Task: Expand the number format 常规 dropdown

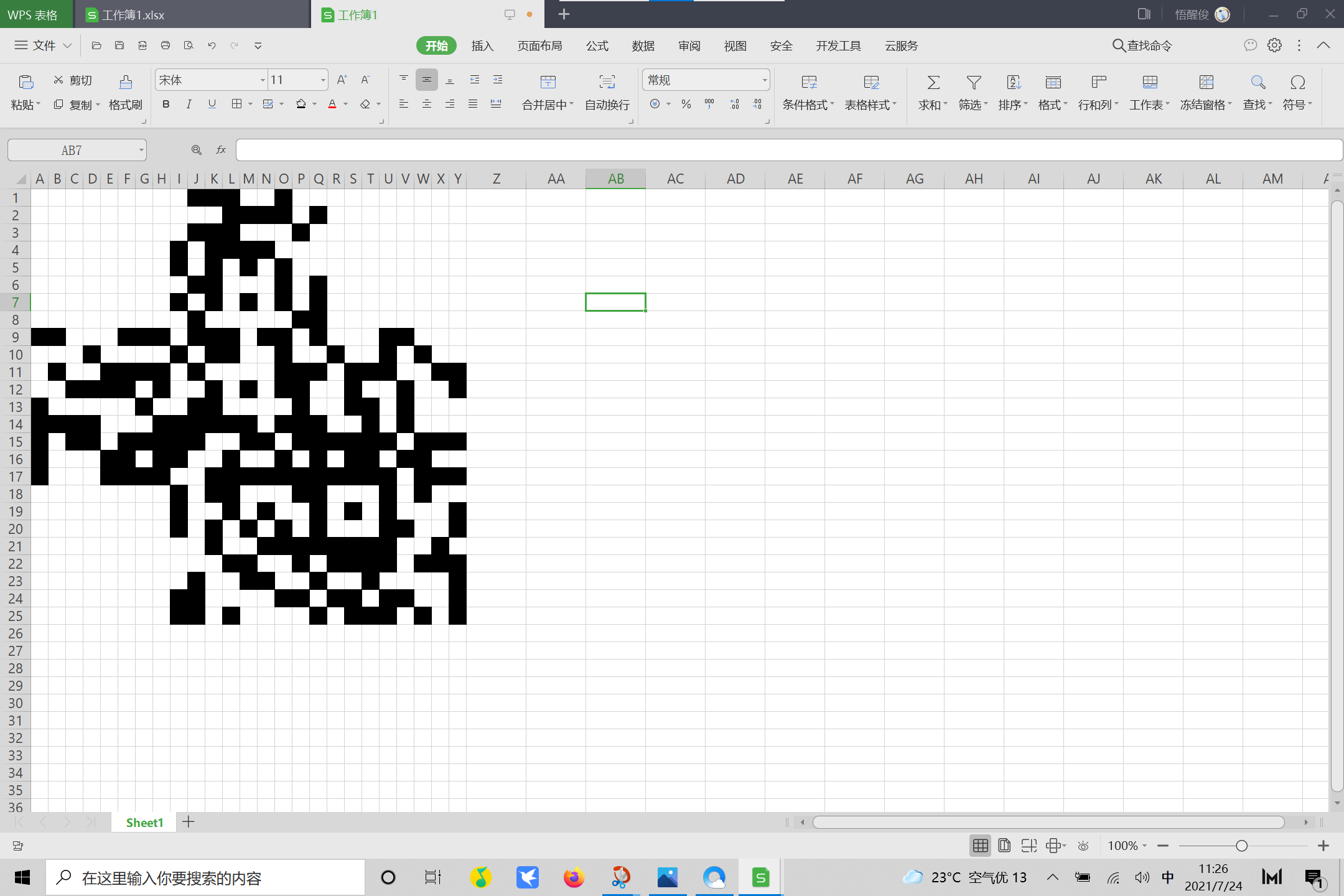Action: click(x=764, y=80)
